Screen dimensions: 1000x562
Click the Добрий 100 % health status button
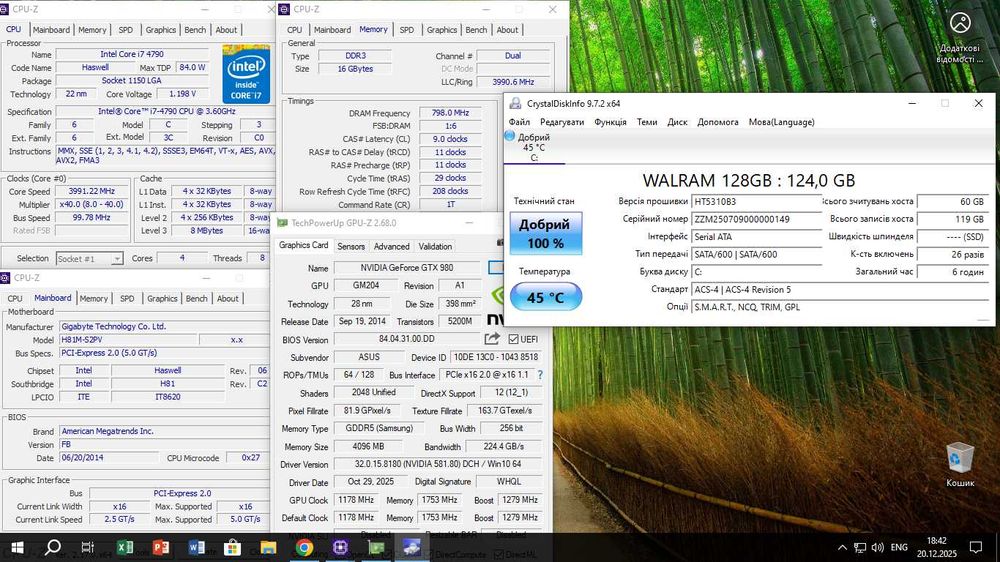[546, 233]
